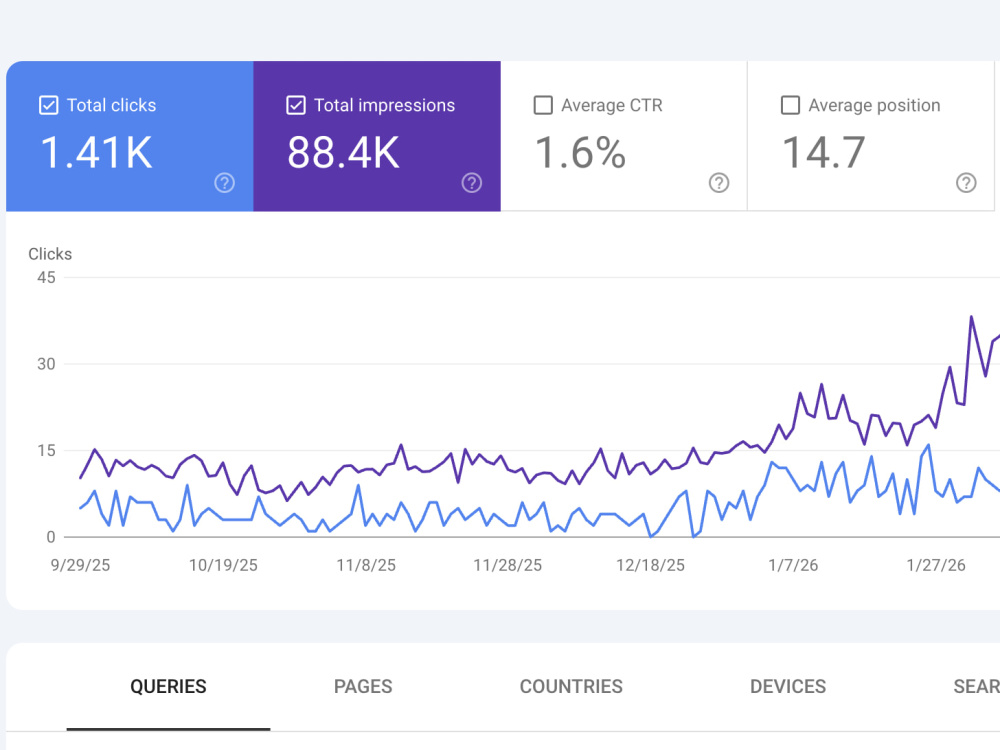The height and width of the screenshot is (750, 1000).
Task: Click the 30 y-axis value
Action: [46, 364]
